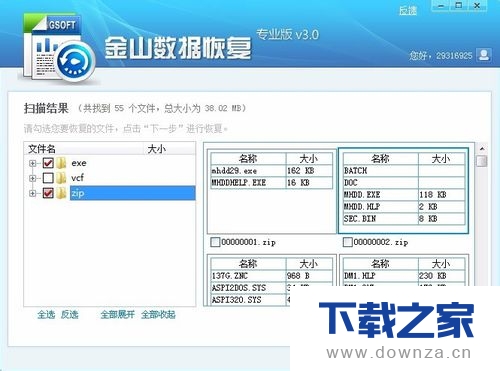
Task: Open the 00000001.zip preview thumbnail
Action: (x=271, y=191)
